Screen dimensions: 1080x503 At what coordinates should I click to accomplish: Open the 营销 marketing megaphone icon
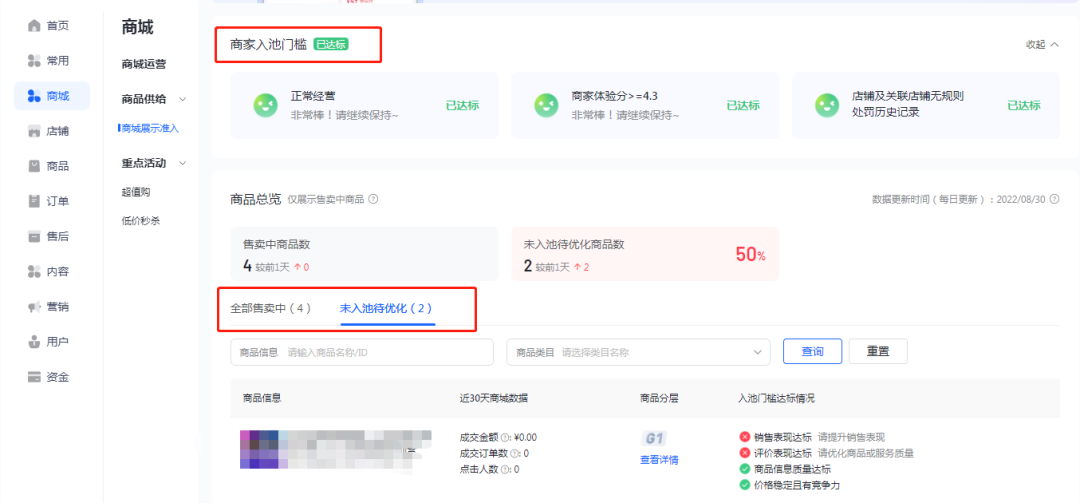34,307
